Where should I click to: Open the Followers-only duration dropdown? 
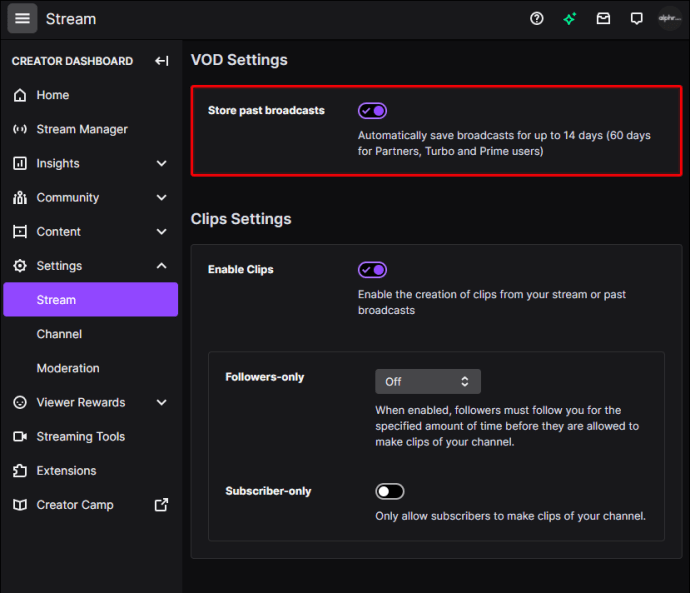[427, 381]
